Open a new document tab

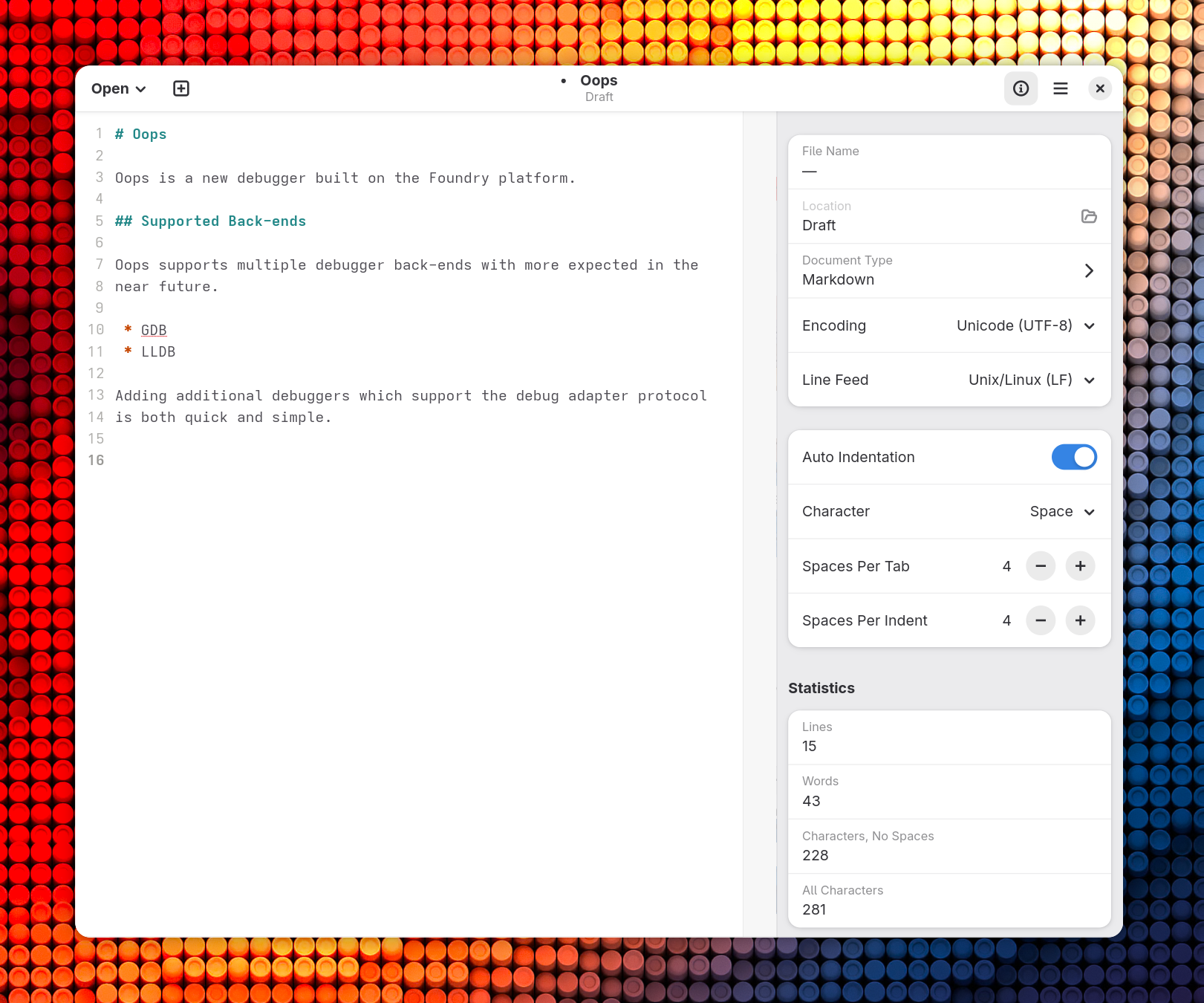tap(180, 88)
